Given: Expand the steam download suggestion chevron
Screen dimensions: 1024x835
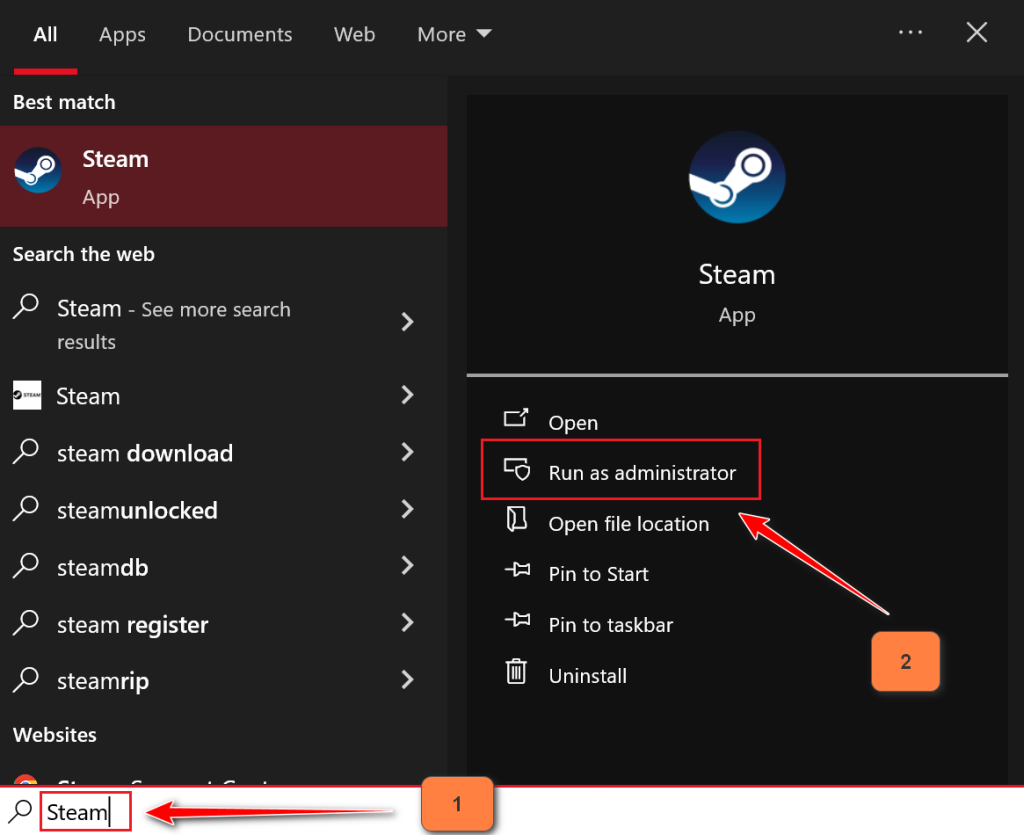Looking at the screenshot, I should (408, 452).
